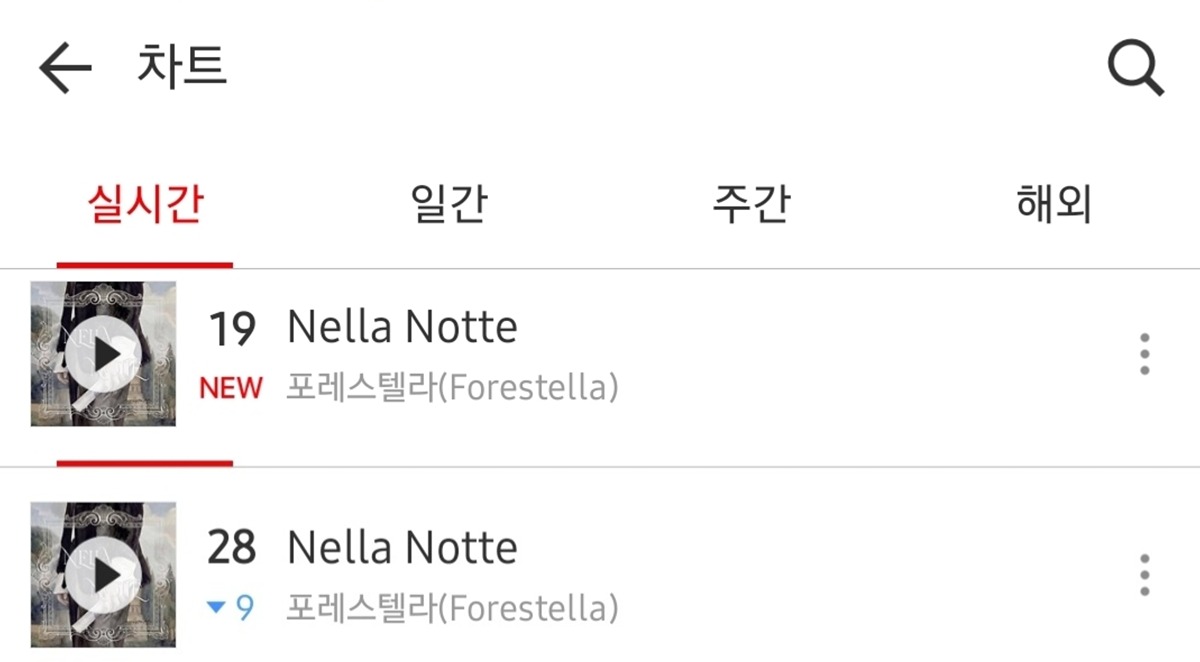Screen dimensions: 1200x662
Task: Tap artist 포레스텔라(Forestella) in the rank 19 row
Action: point(452,388)
